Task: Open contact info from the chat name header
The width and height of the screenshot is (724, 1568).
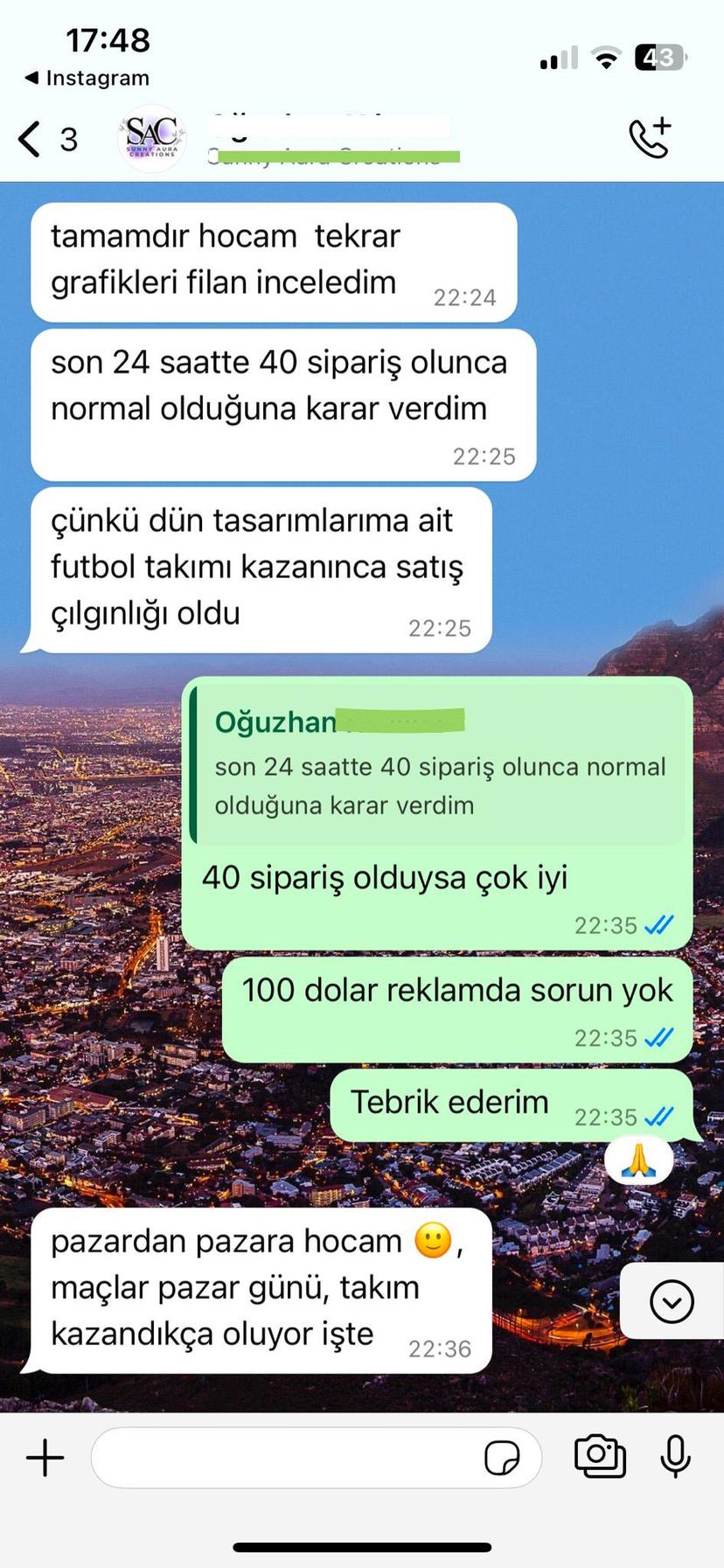Action: (332, 138)
